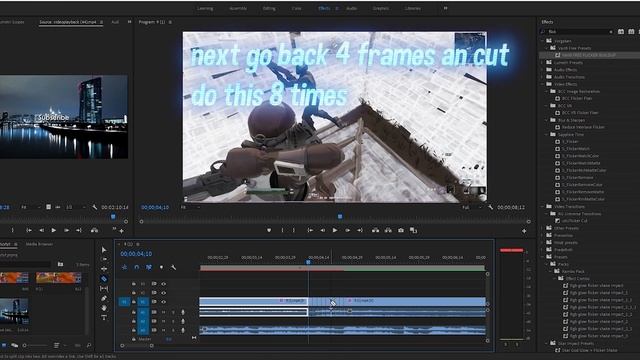Collapse the Video Effects folder
The width and height of the screenshot is (640, 360).
(x=543, y=84)
